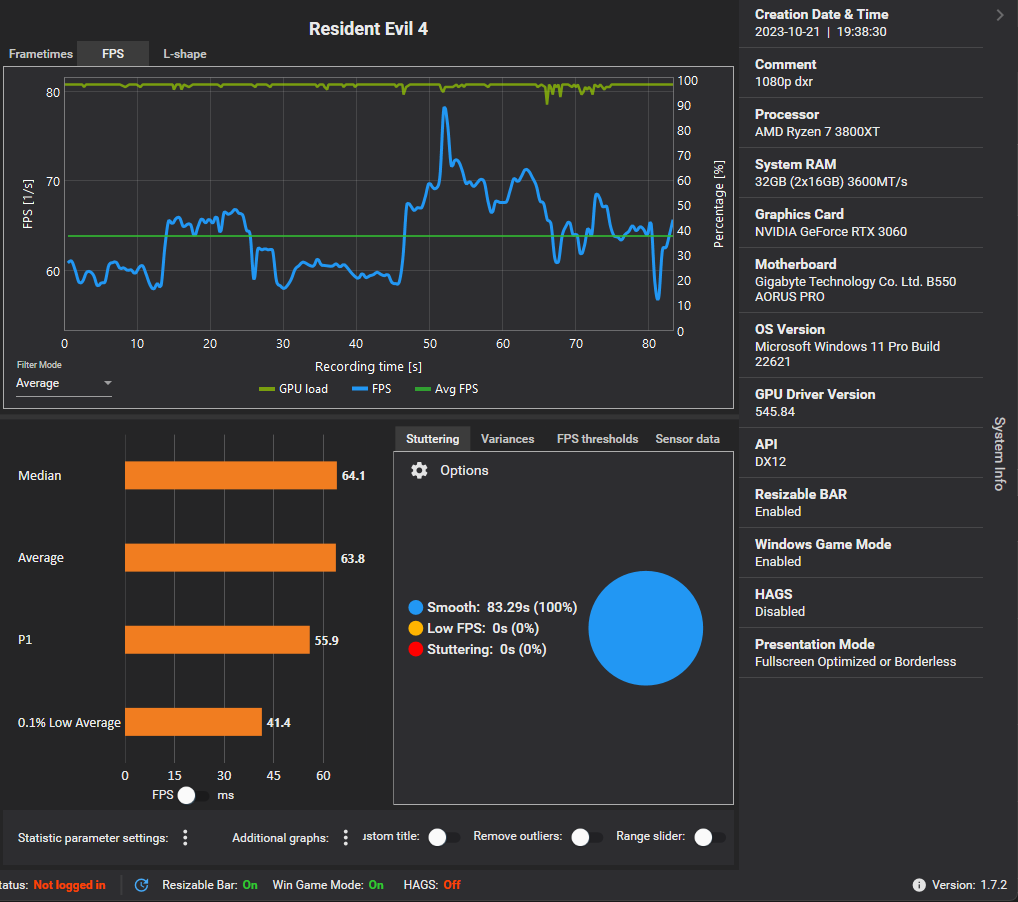Enable the custom title toggle
The width and height of the screenshot is (1018, 902).
[444, 837]
